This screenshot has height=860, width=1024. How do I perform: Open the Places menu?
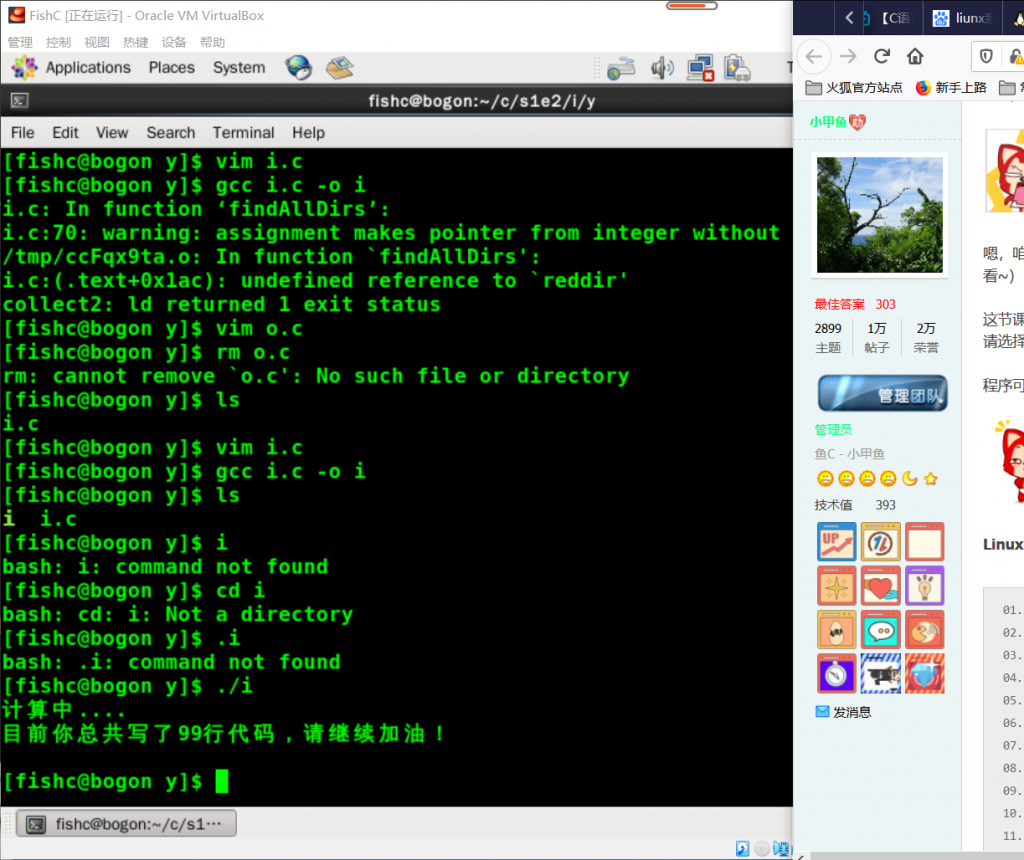coord(171,67)
